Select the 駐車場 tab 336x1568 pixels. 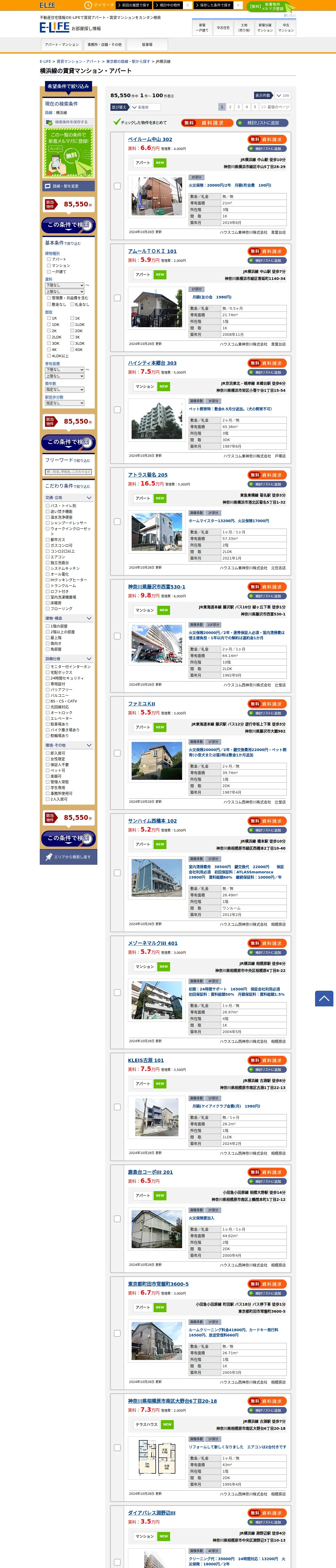pyautogui.click(x=147, y=44)
